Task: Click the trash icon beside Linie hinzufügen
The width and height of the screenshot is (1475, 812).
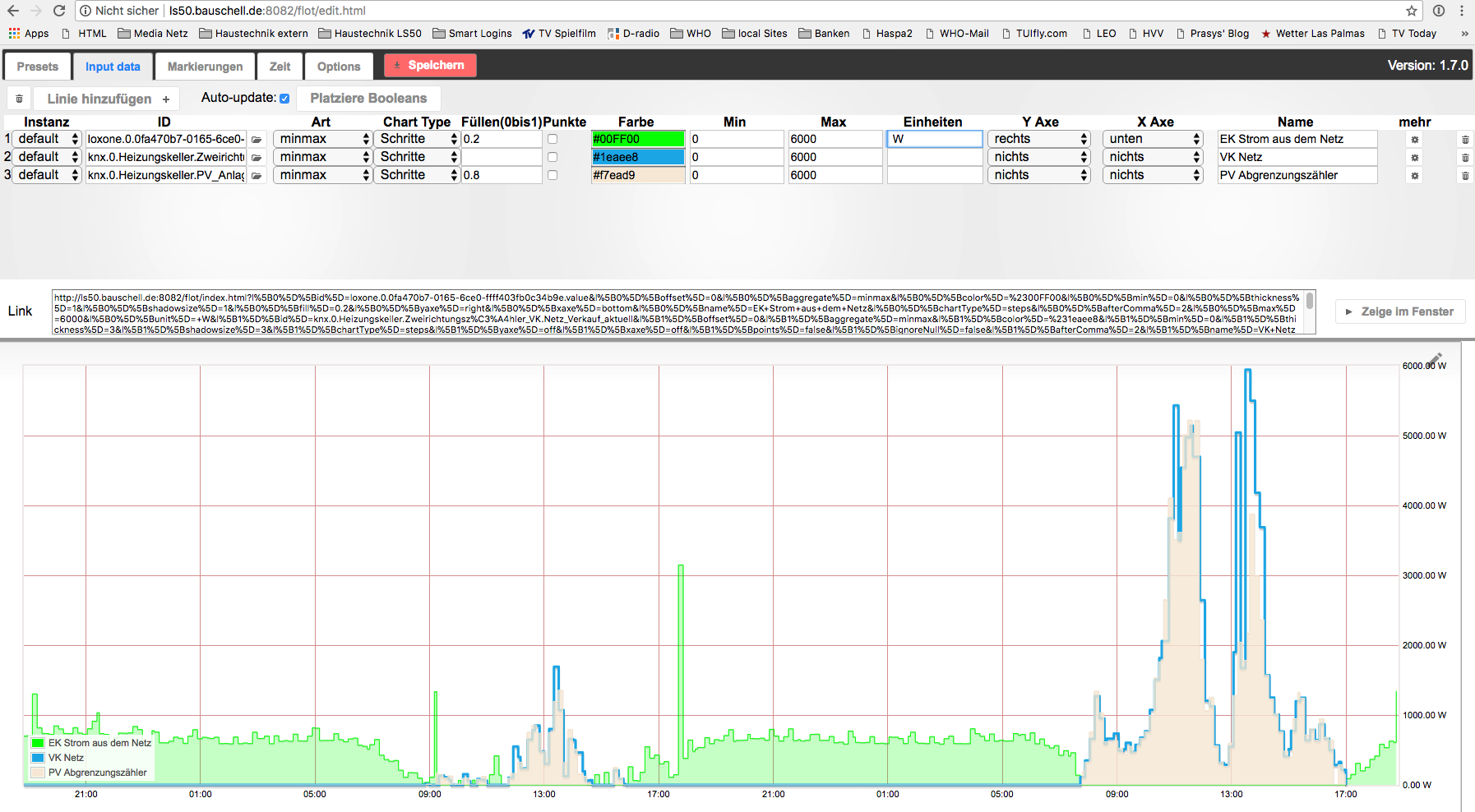Action: pos(19,99)
